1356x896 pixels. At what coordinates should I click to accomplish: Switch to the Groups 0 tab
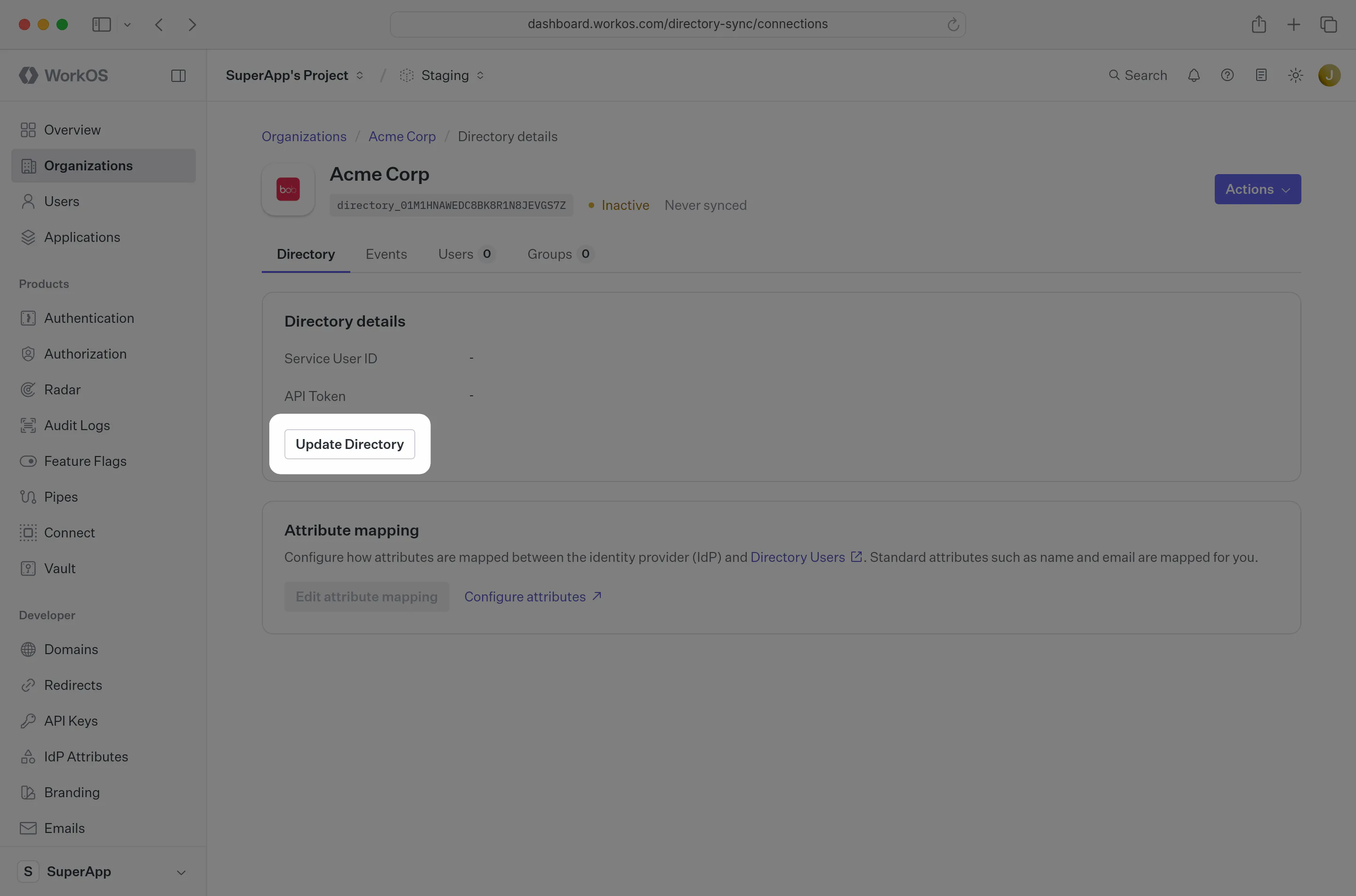(x=560, y=254)
